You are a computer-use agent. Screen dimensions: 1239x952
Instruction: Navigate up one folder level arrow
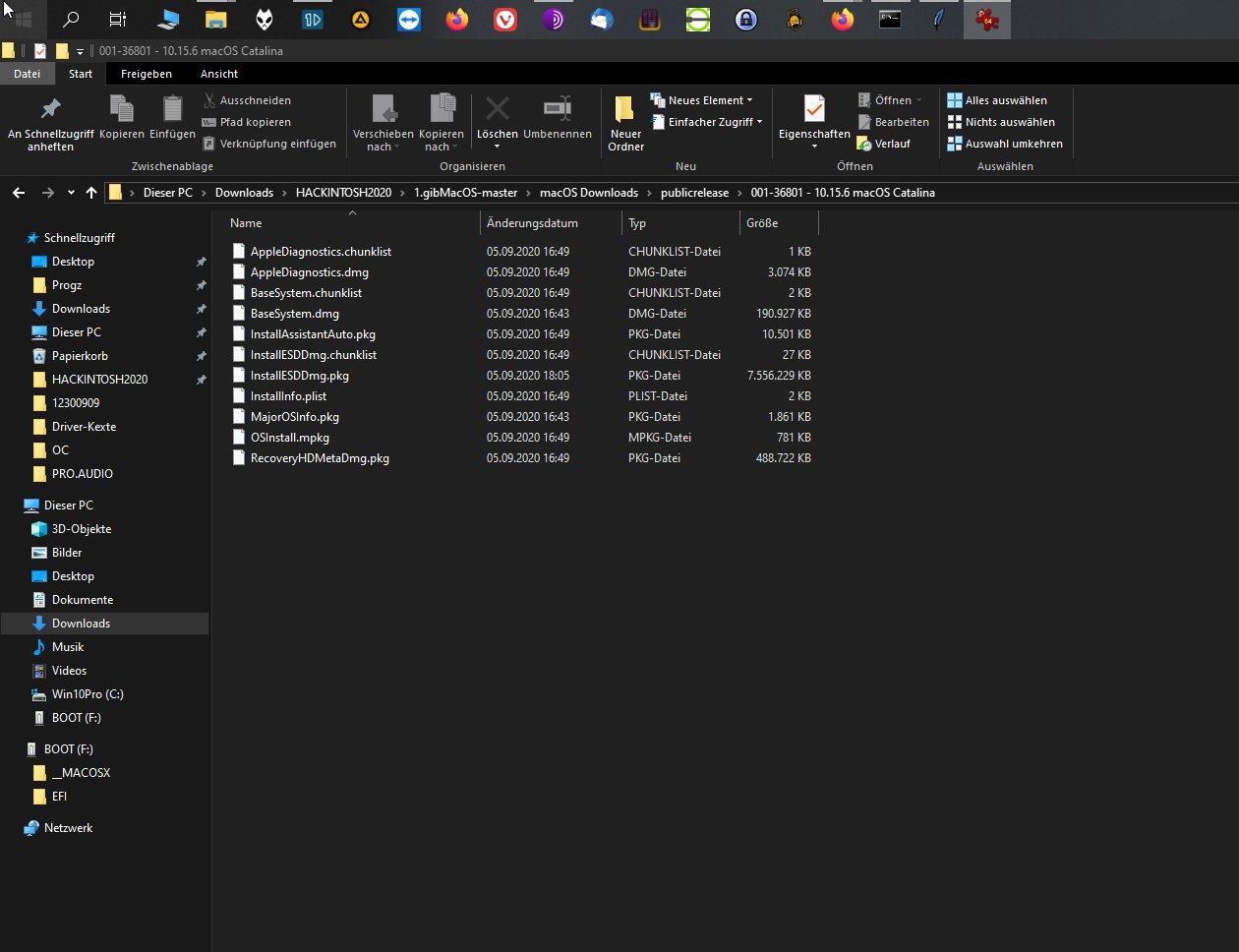click(91, 193)
